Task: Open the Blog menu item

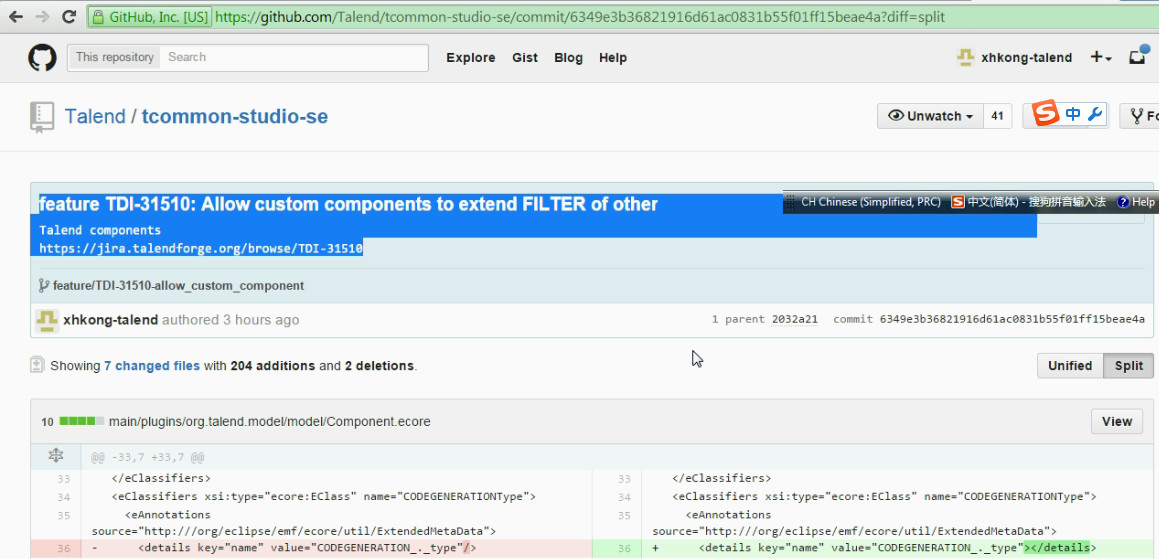Action: (568, 58)
